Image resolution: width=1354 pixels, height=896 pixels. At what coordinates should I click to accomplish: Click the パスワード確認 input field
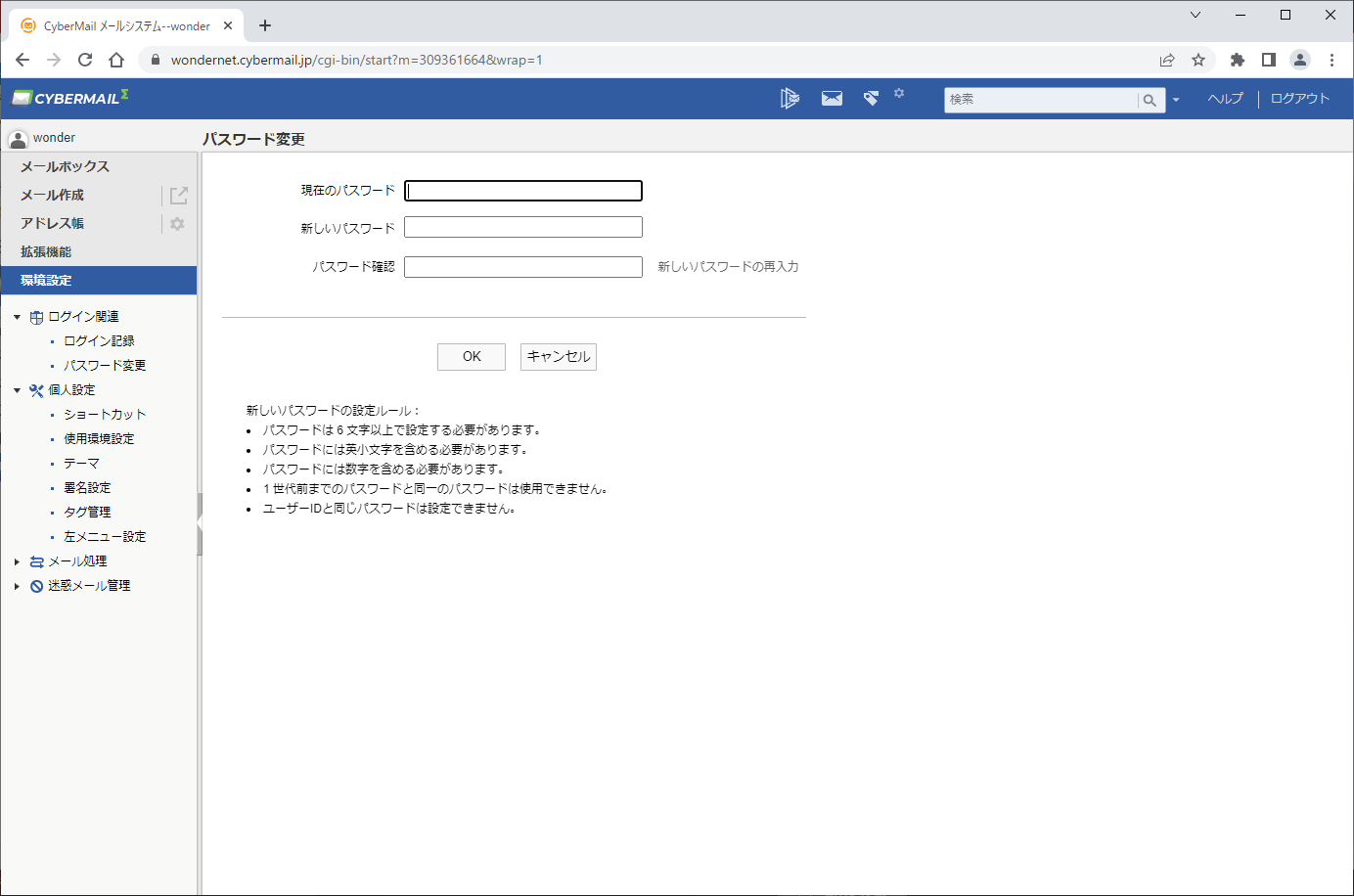click(x=523, y=267)
